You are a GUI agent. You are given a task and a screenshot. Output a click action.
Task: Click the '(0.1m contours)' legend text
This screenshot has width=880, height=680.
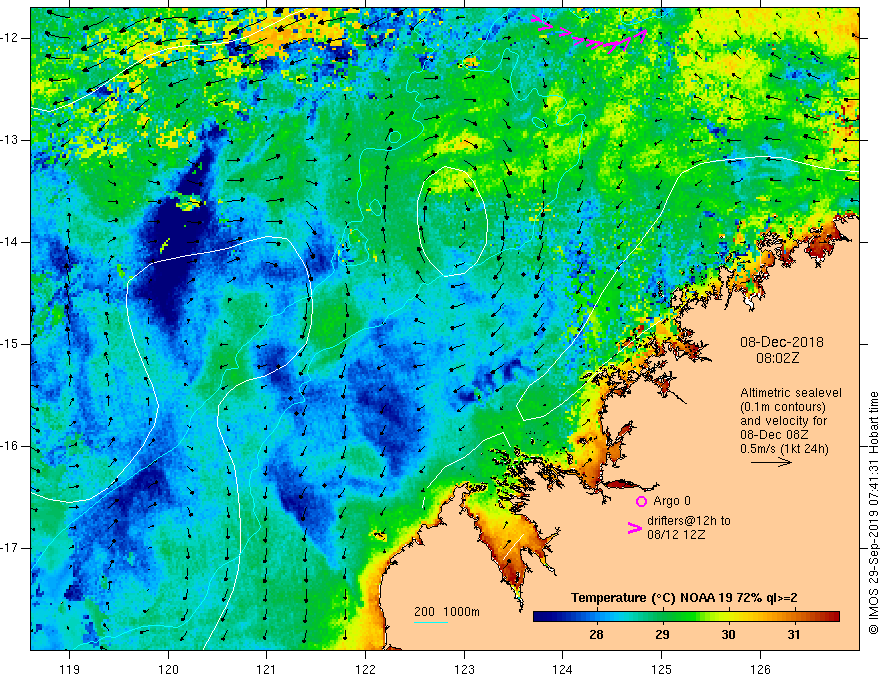point(783,407)
